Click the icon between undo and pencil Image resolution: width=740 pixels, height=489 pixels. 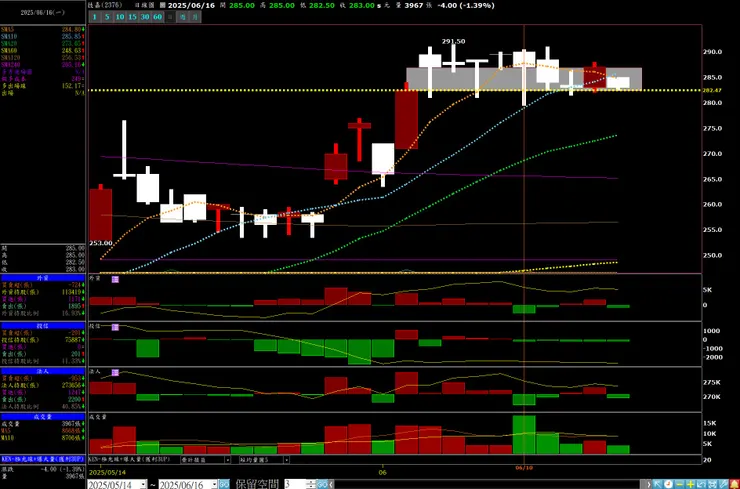tap(712, 484)
